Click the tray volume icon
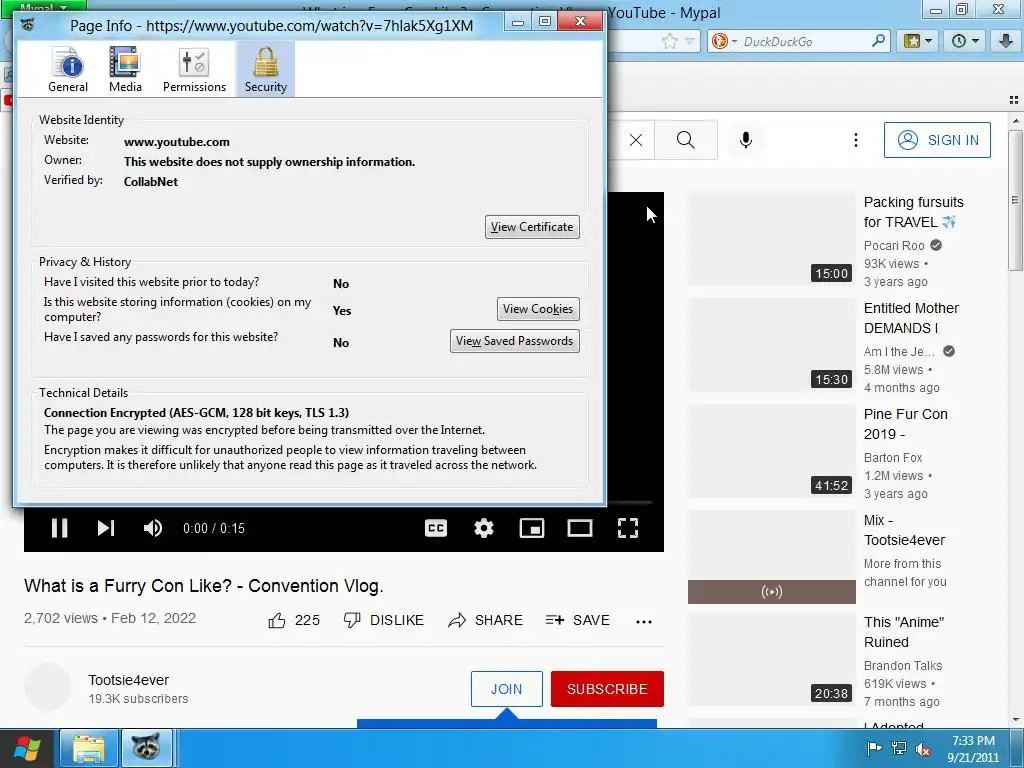The image size is (1024, 768). (x=923, y=749)
